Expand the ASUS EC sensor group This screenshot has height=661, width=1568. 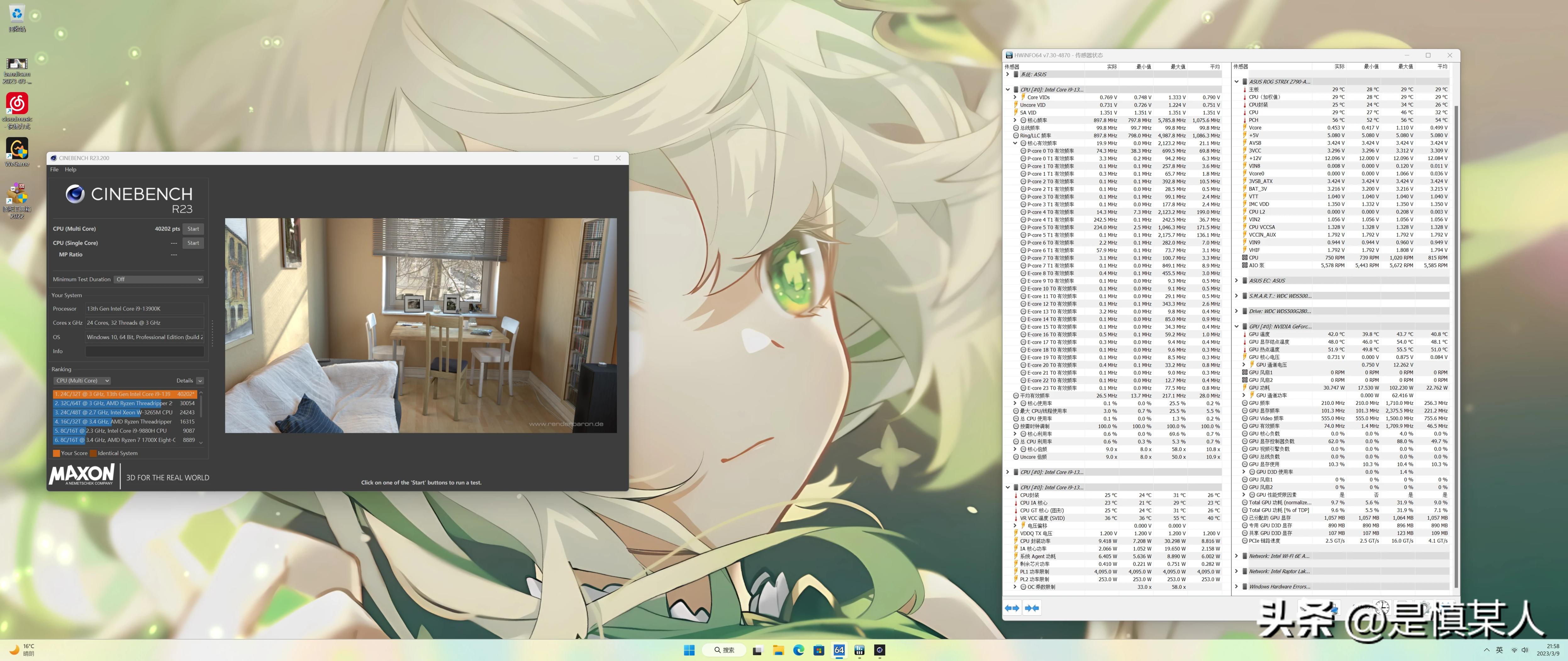pos(1236,281)
